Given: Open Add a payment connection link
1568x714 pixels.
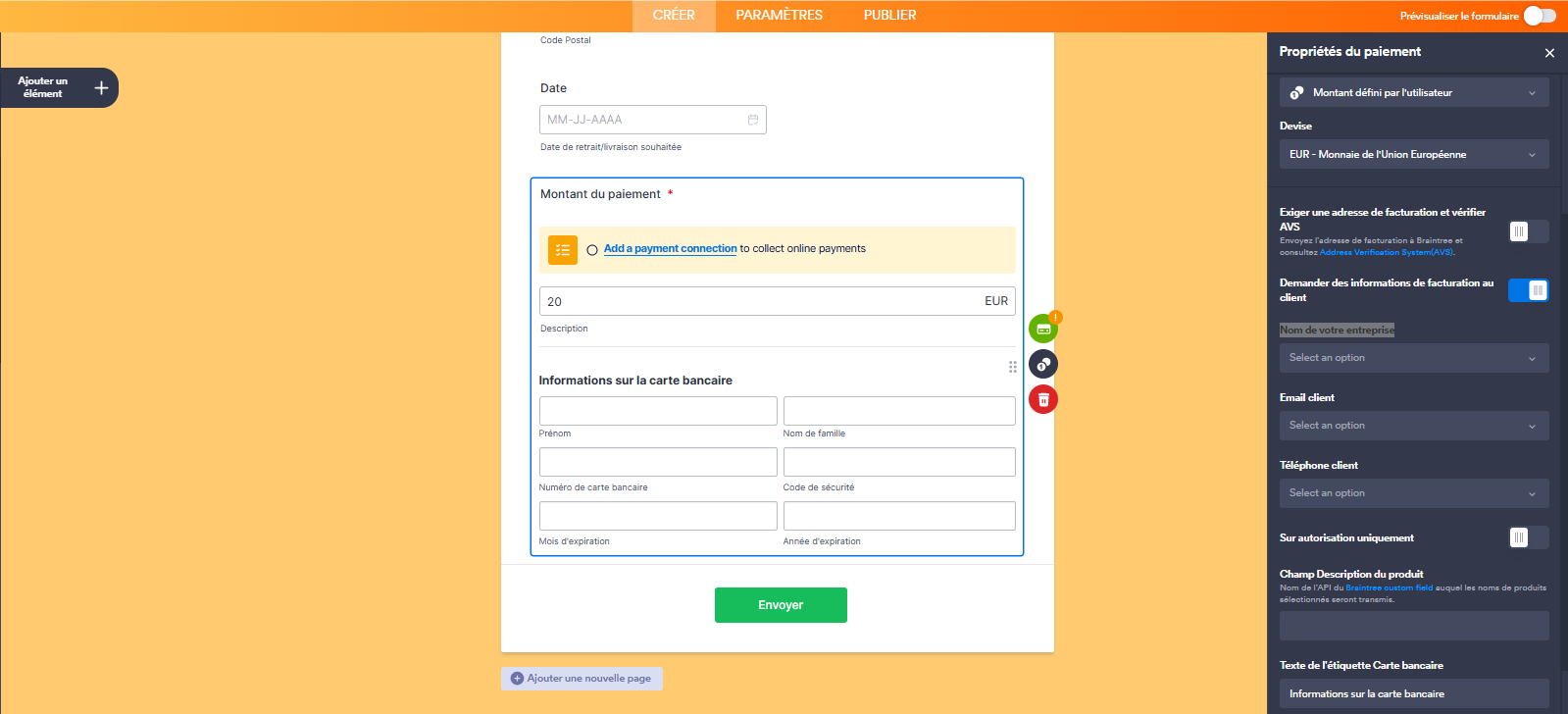Looking at the screenshot, I should click(x=670, y=249).
